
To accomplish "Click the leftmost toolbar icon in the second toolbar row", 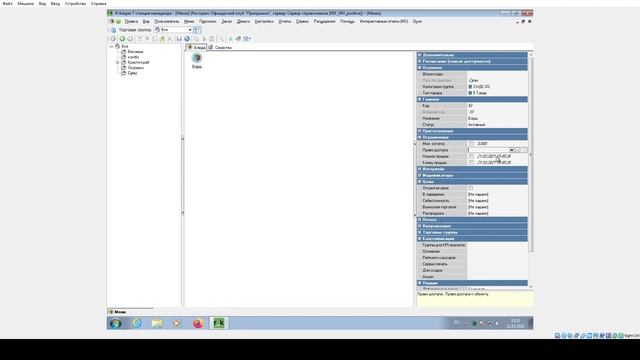I will click(113, 39).
